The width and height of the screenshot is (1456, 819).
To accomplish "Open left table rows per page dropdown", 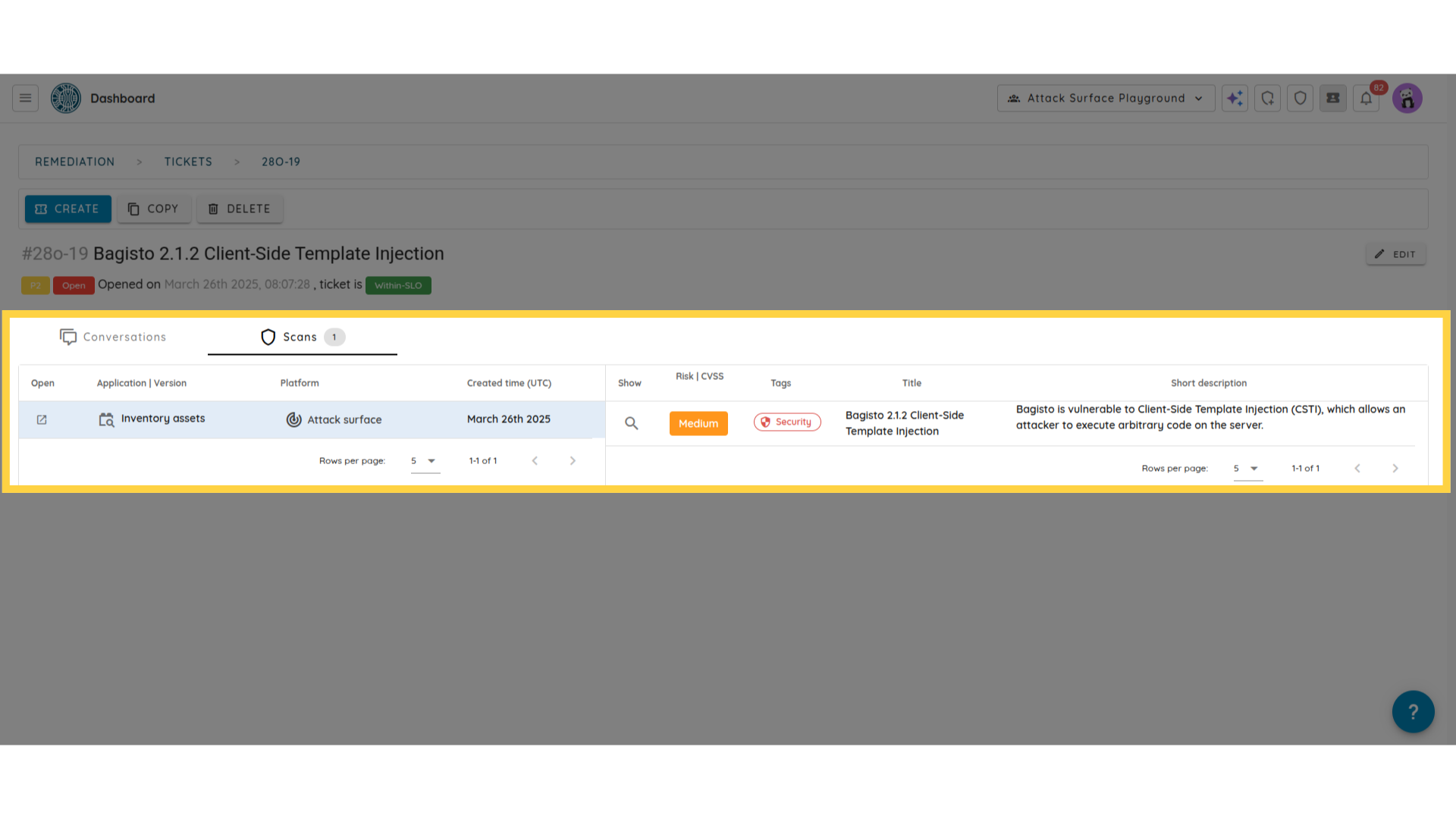I will tap(425, 461).
